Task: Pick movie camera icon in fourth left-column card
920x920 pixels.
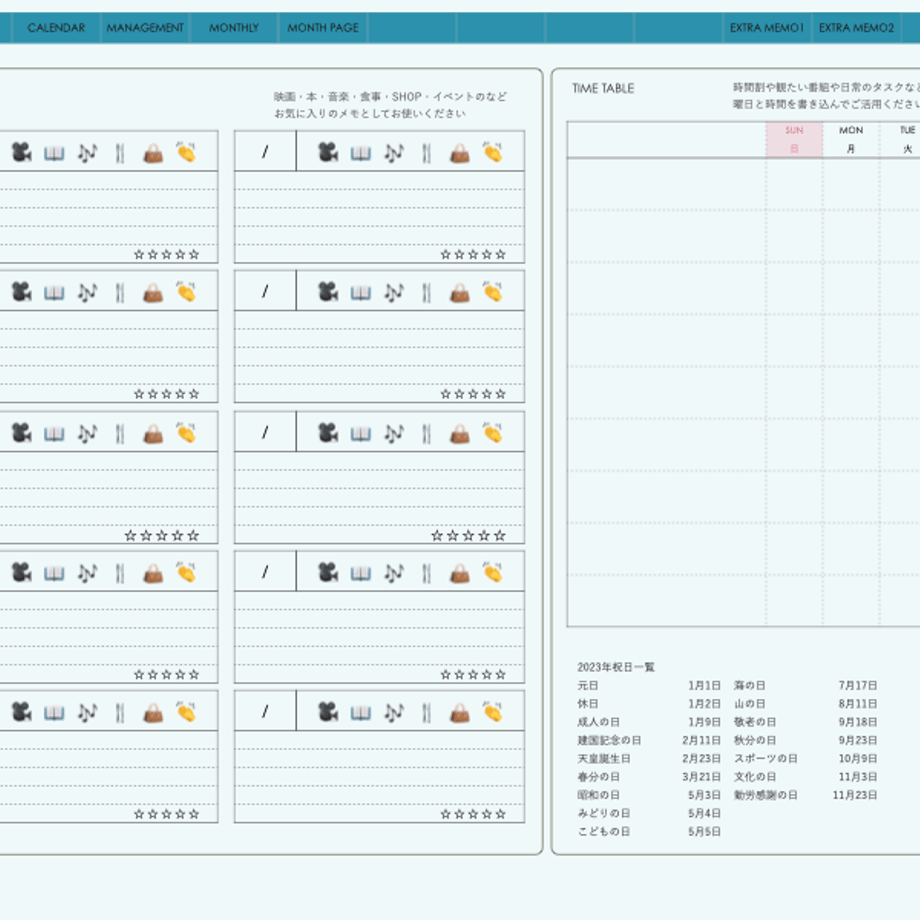Action: 22,572
